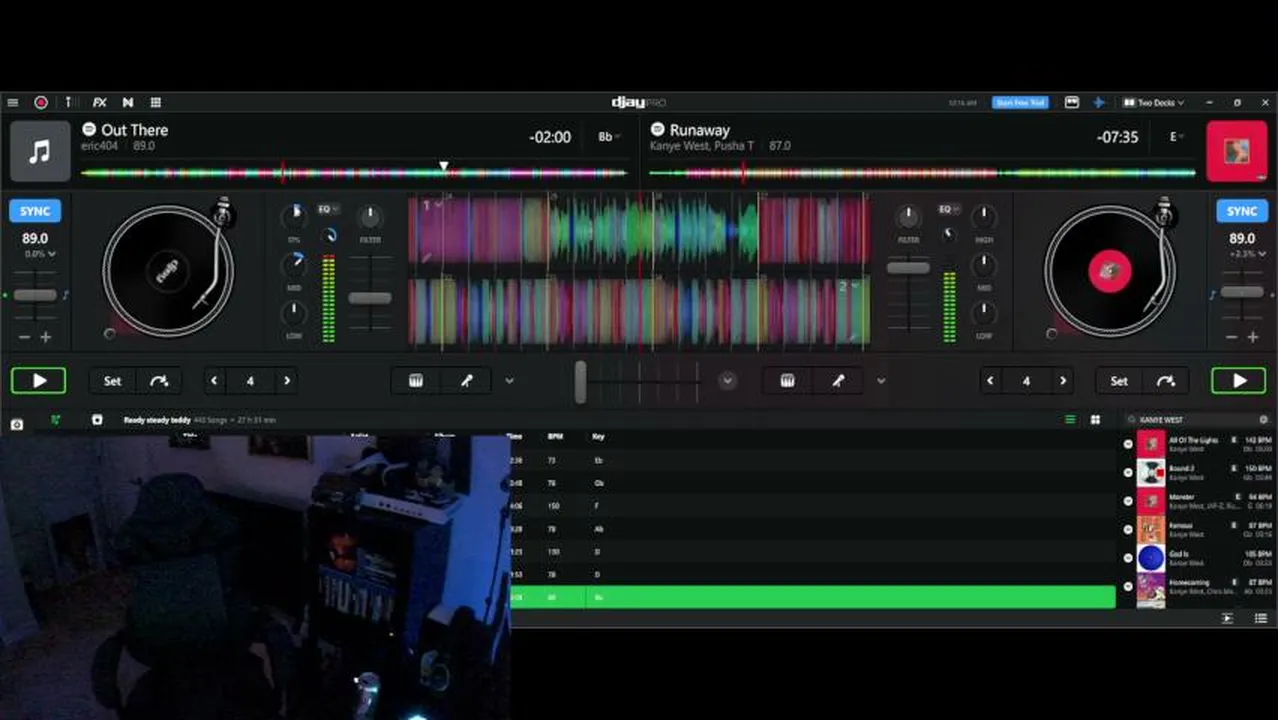
Task: Click the blue Automix AI sparkle icon
Action: 1099,102
